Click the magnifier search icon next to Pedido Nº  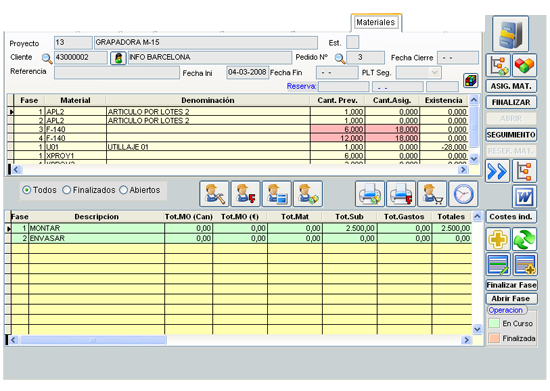coord(340,58)
